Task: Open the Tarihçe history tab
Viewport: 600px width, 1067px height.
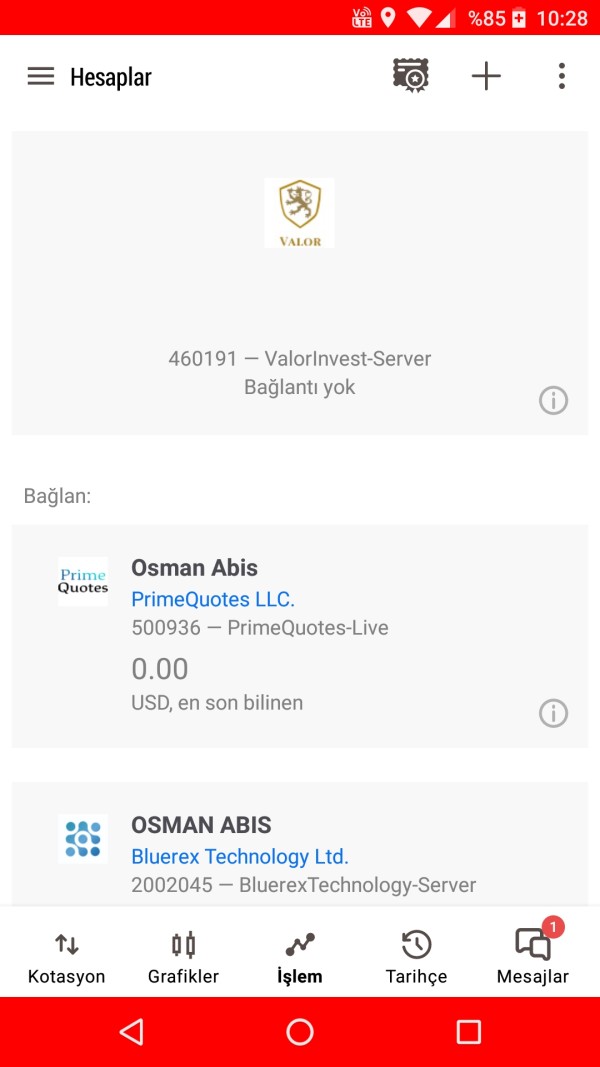Action: [416, 957]
